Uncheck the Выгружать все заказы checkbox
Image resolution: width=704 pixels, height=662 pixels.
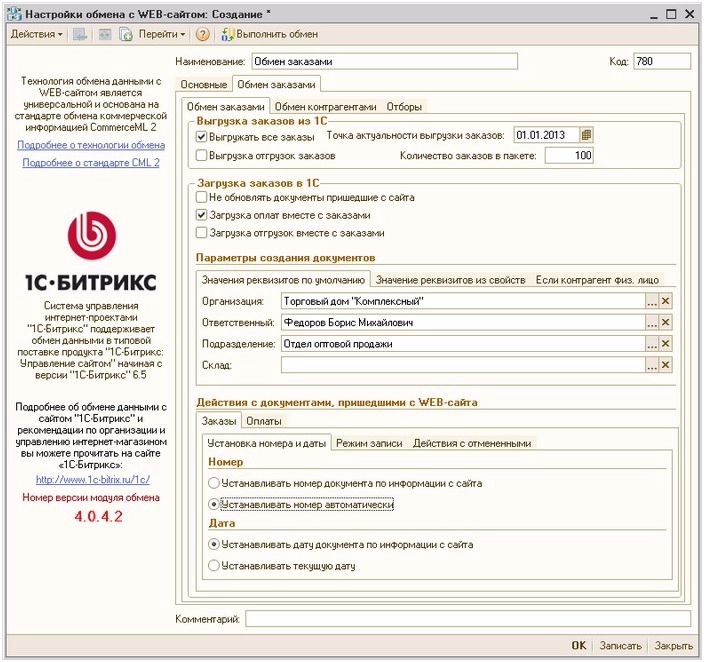(x=202, y=136)
